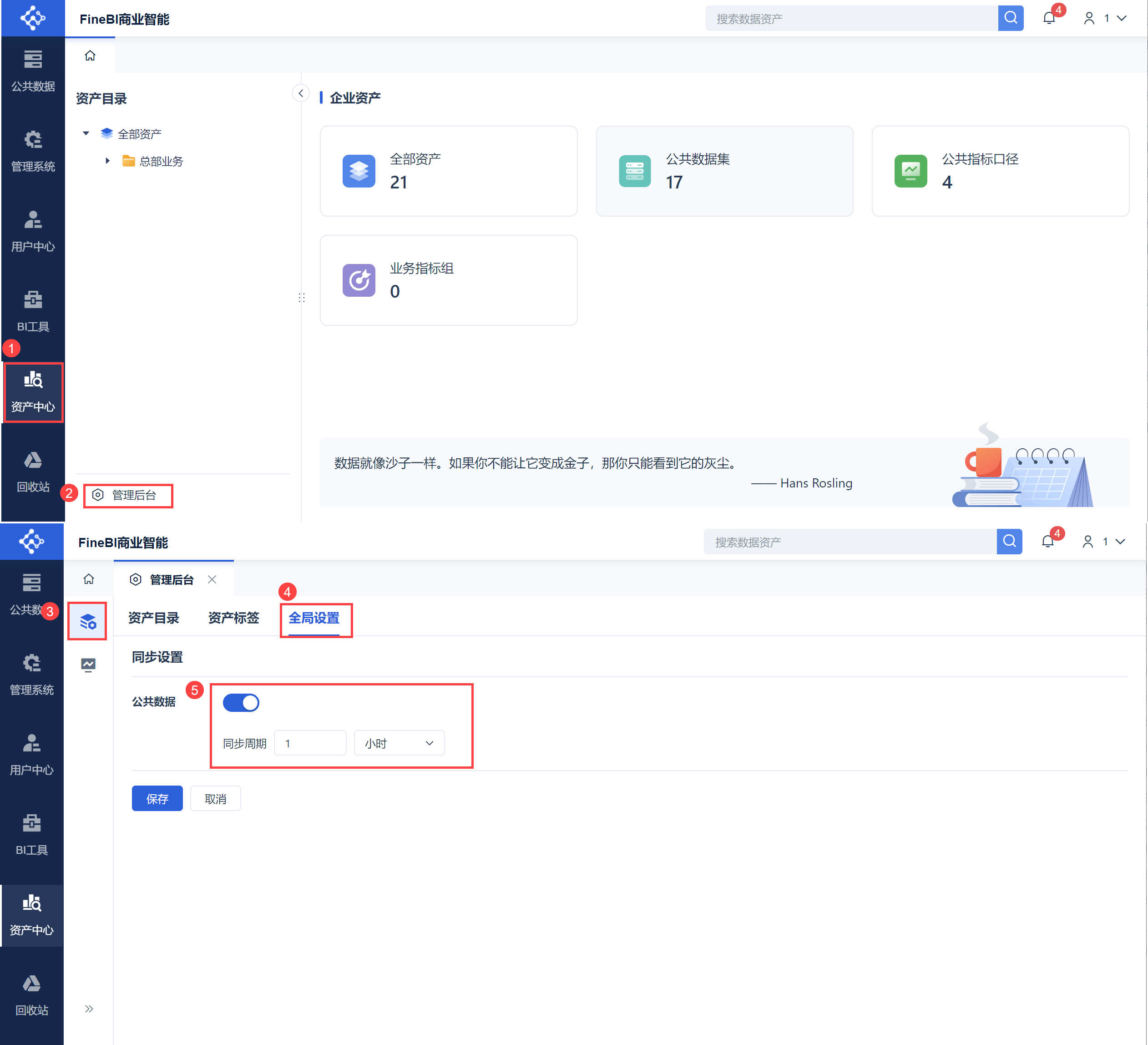Open the 小时 sync unit dropdown
Image resolution: width=1148 pixels, height=1045 pixels.
[399, 743]
